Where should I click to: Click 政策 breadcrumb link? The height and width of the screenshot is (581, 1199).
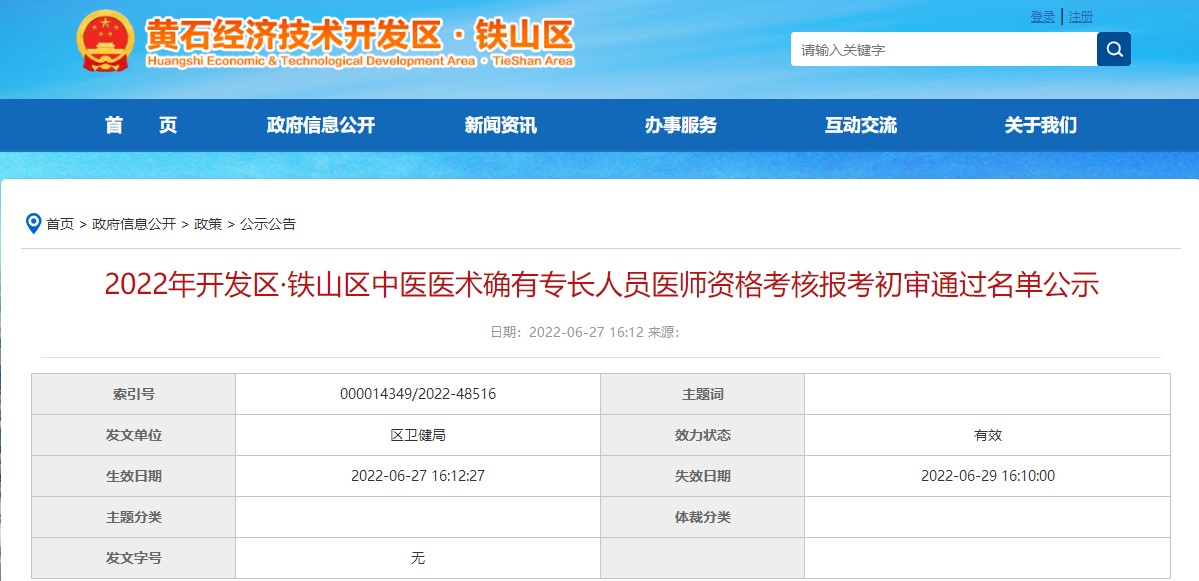208,224
